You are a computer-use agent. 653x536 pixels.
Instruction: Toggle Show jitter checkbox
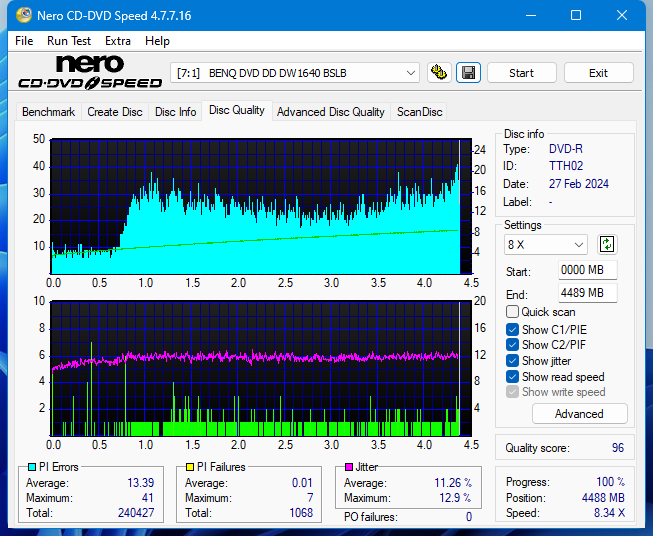coord(512,361)
